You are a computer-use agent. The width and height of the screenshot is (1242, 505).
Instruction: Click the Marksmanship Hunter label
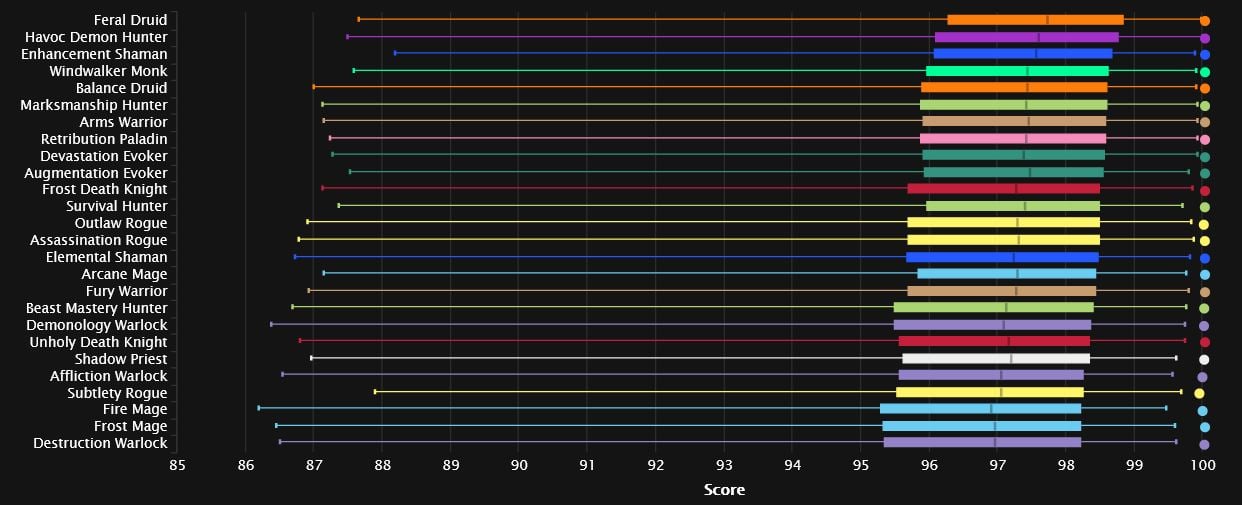click(x=94, y=105)
